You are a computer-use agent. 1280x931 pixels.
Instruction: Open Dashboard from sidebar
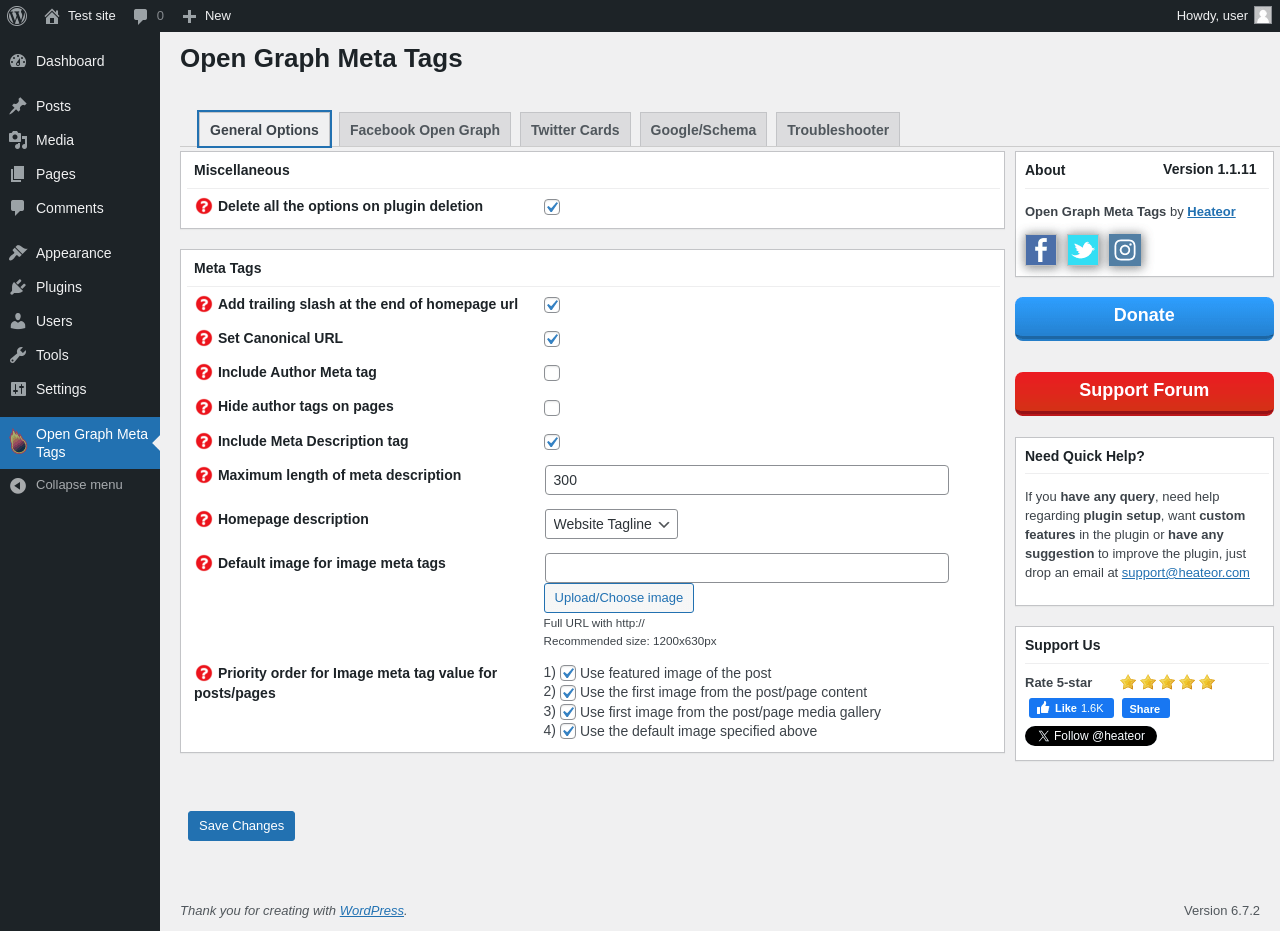(x=80, y=61)
